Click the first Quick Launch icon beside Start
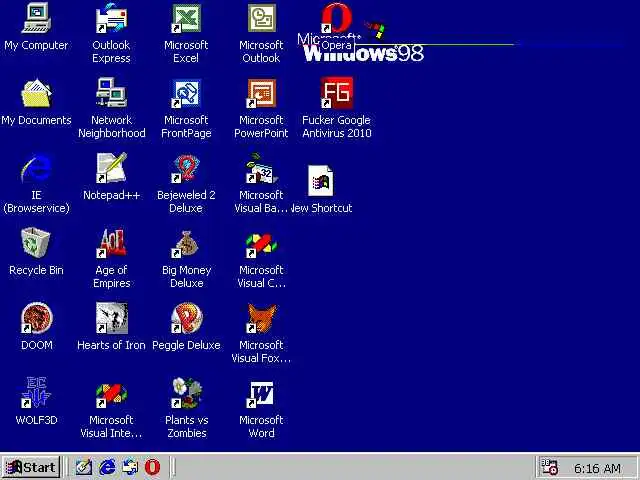 84,467
